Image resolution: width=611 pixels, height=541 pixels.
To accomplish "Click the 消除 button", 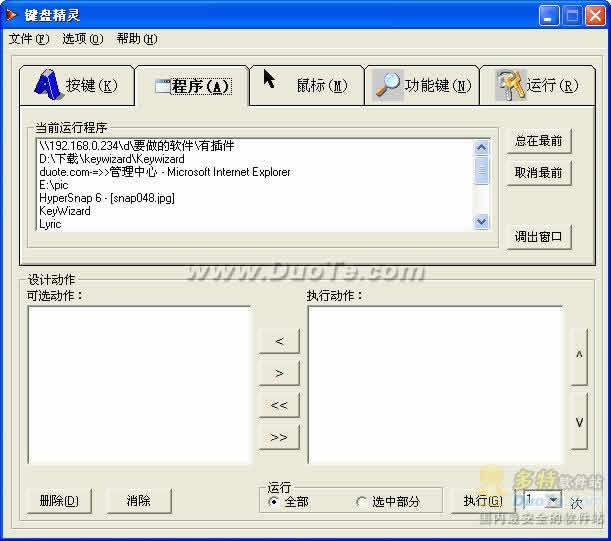I will (x=139, y=501).
